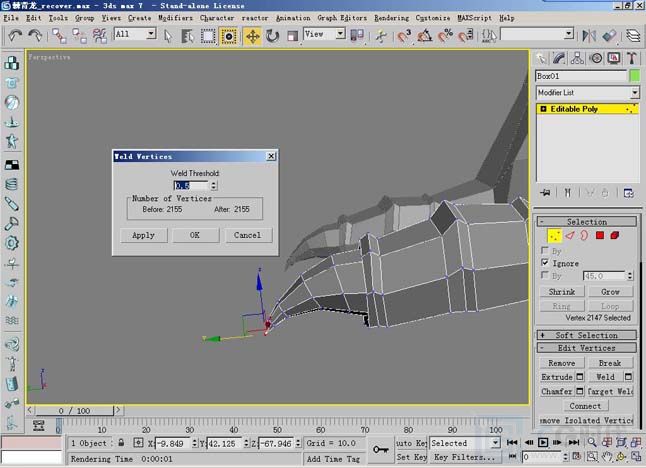The image size is (646, 468).
Task: Select Element sub-object level icon
Action: tap(614, 236)
